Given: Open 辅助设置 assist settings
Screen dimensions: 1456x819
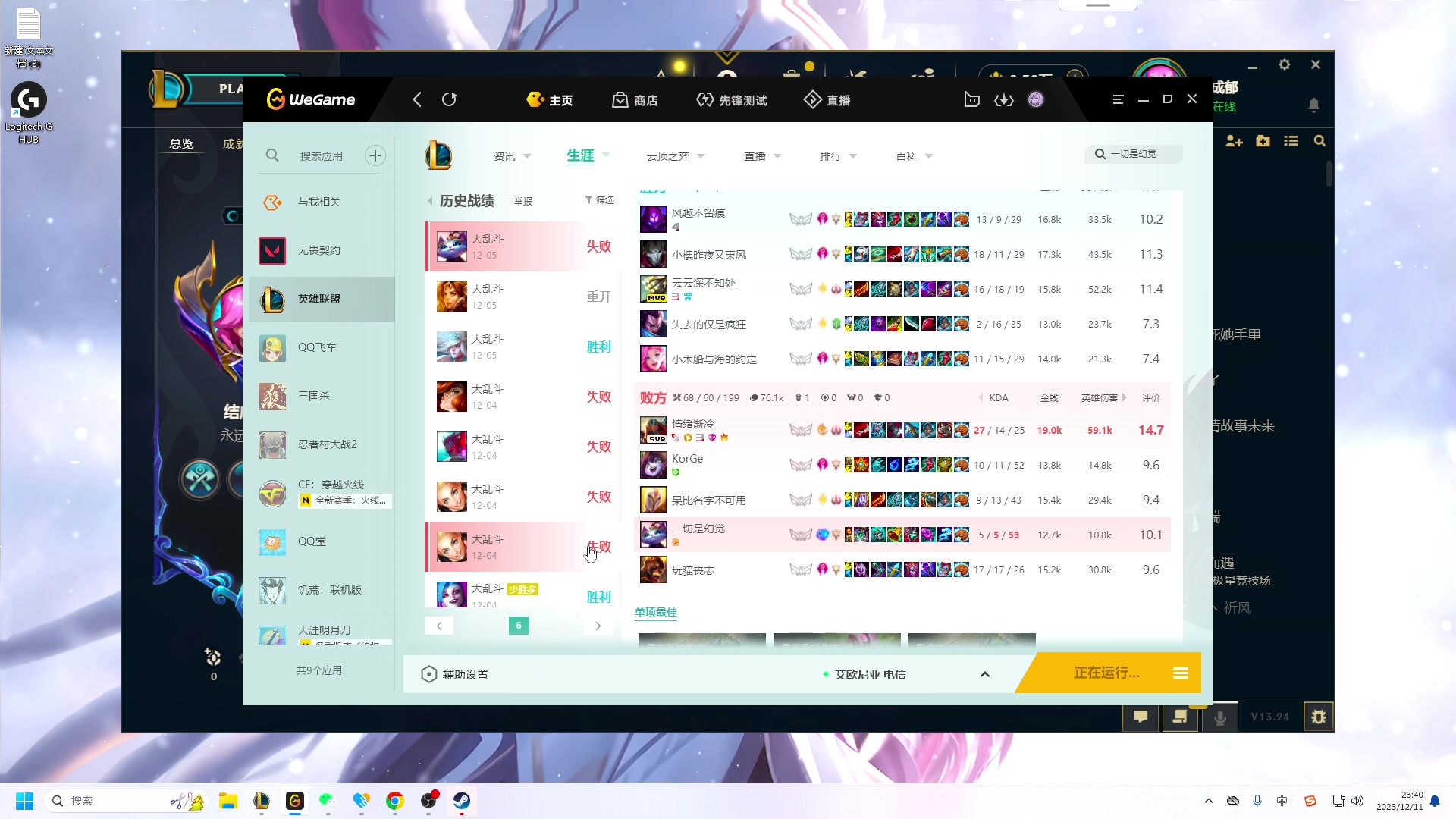Looking at the screenshot, I should point(455,674).
